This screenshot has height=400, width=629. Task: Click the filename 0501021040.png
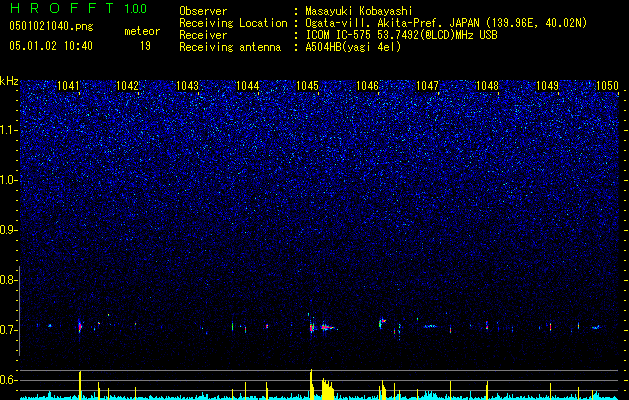click(51, 27)
